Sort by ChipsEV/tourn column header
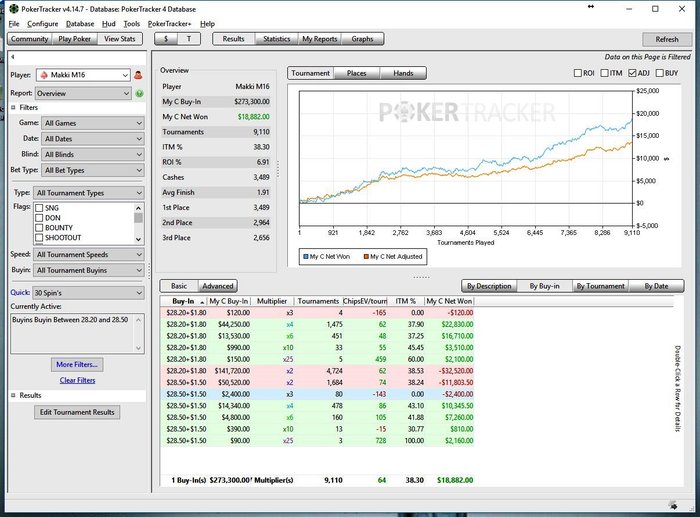This screenshot has height=517, width=700. (x=364, y=301)
